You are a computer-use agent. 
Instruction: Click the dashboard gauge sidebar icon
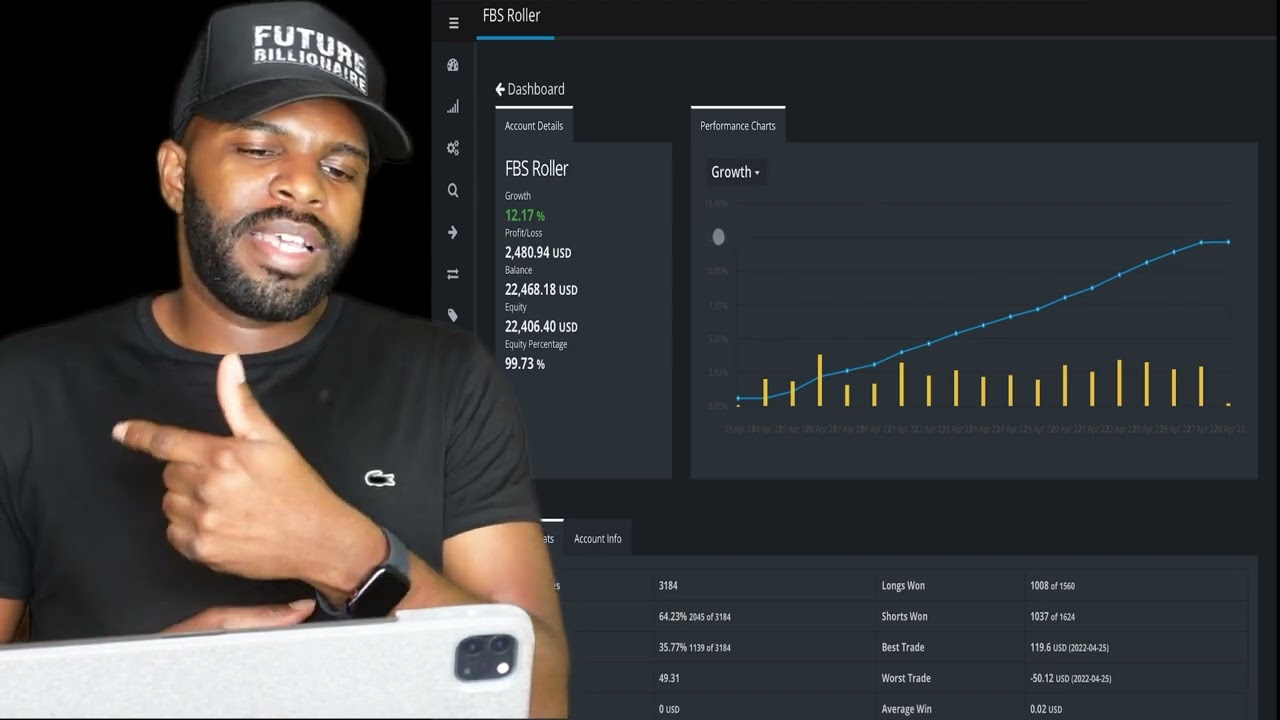(x=453, y=65)
